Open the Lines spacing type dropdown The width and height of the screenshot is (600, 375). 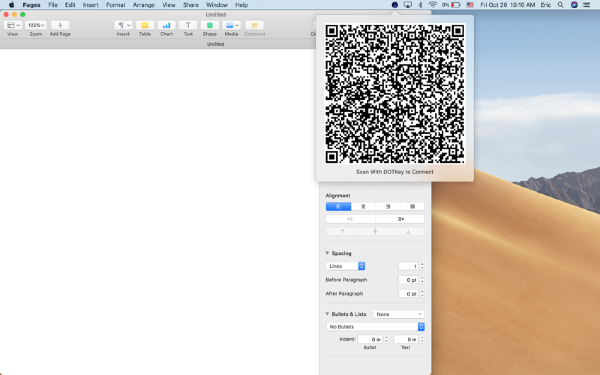coord(346,266)
